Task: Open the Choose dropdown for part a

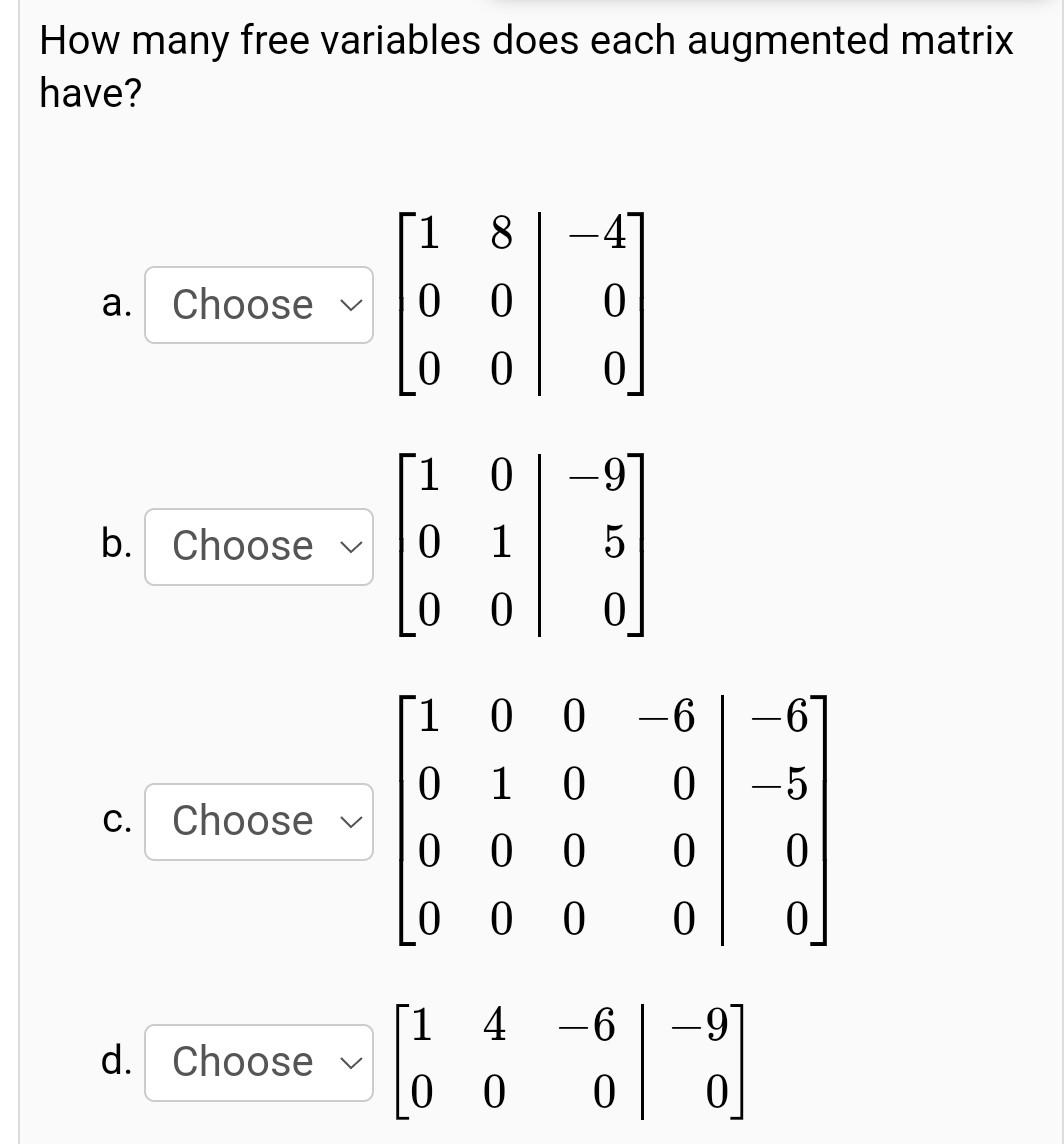Action: [258, 304]
